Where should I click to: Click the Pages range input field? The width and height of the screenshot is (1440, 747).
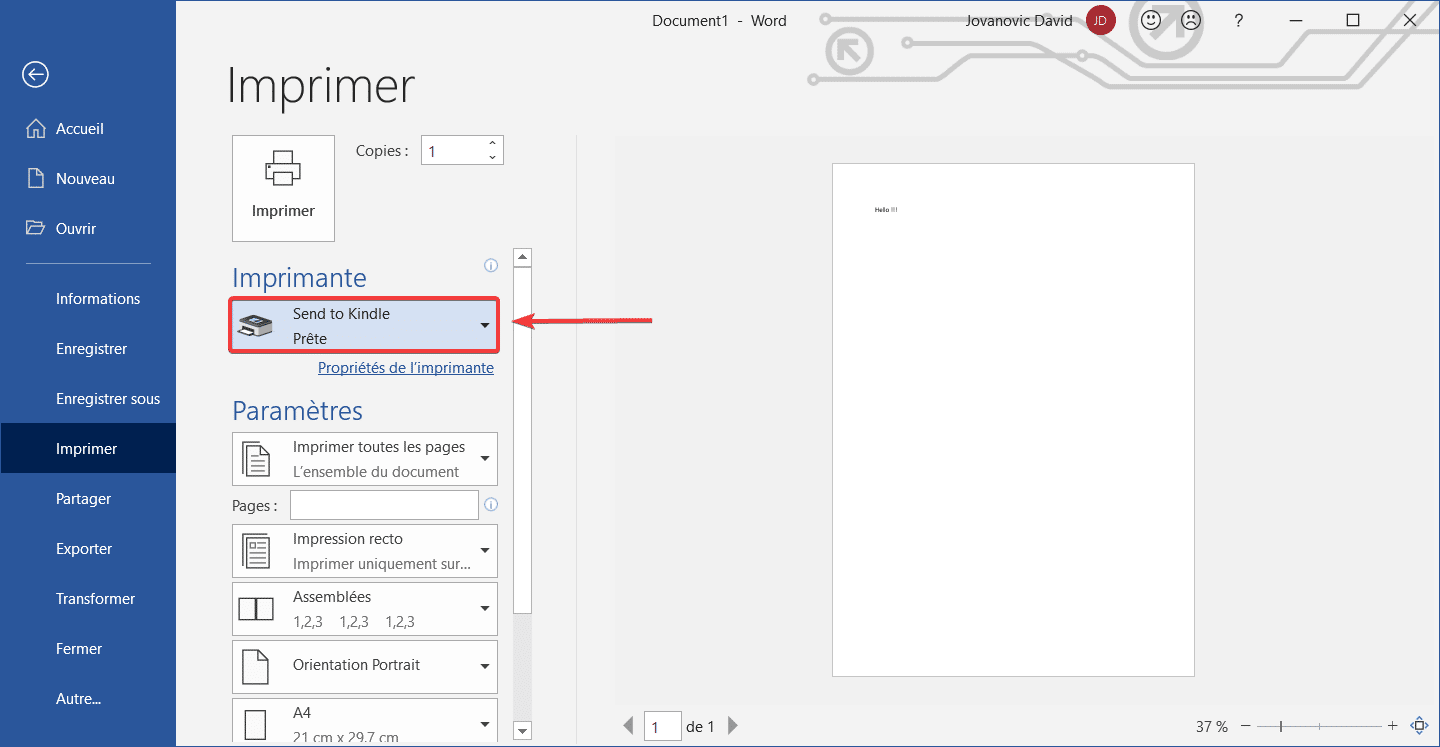(384, 505)
